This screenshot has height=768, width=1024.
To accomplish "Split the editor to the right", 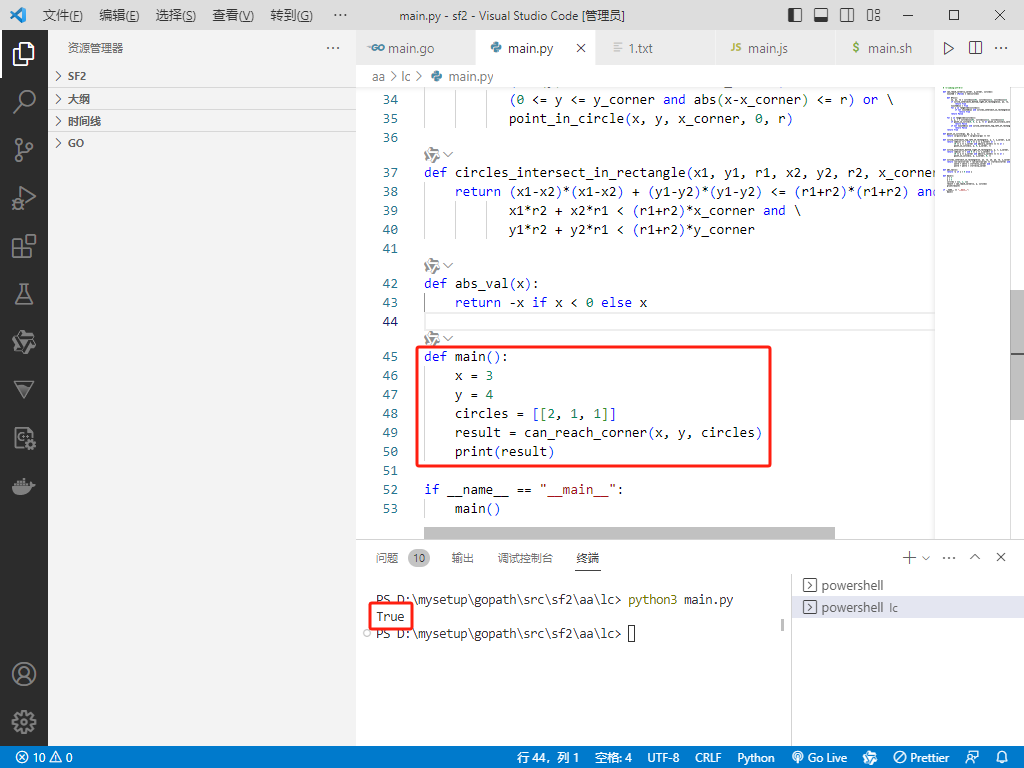I will coord(975,48).
